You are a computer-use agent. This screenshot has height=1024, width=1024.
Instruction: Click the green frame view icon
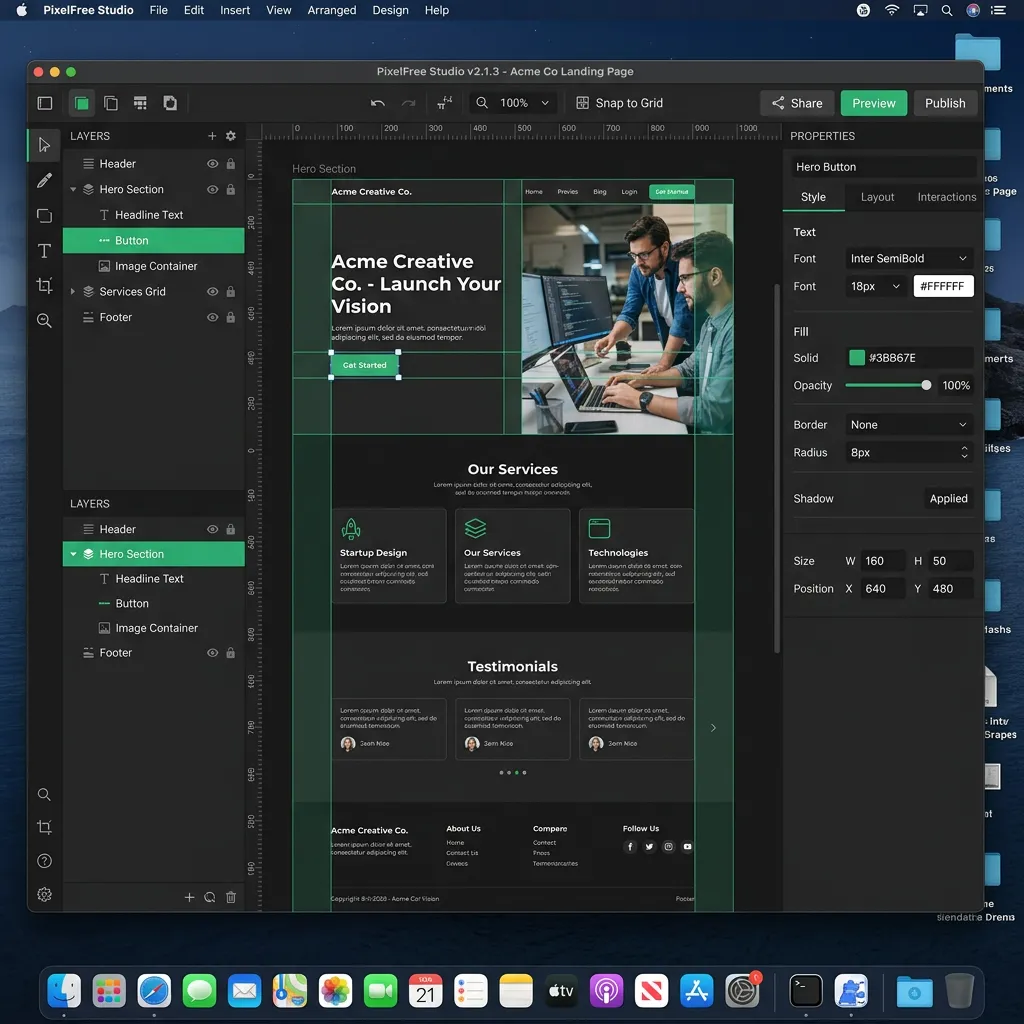(x=81, y=103)
